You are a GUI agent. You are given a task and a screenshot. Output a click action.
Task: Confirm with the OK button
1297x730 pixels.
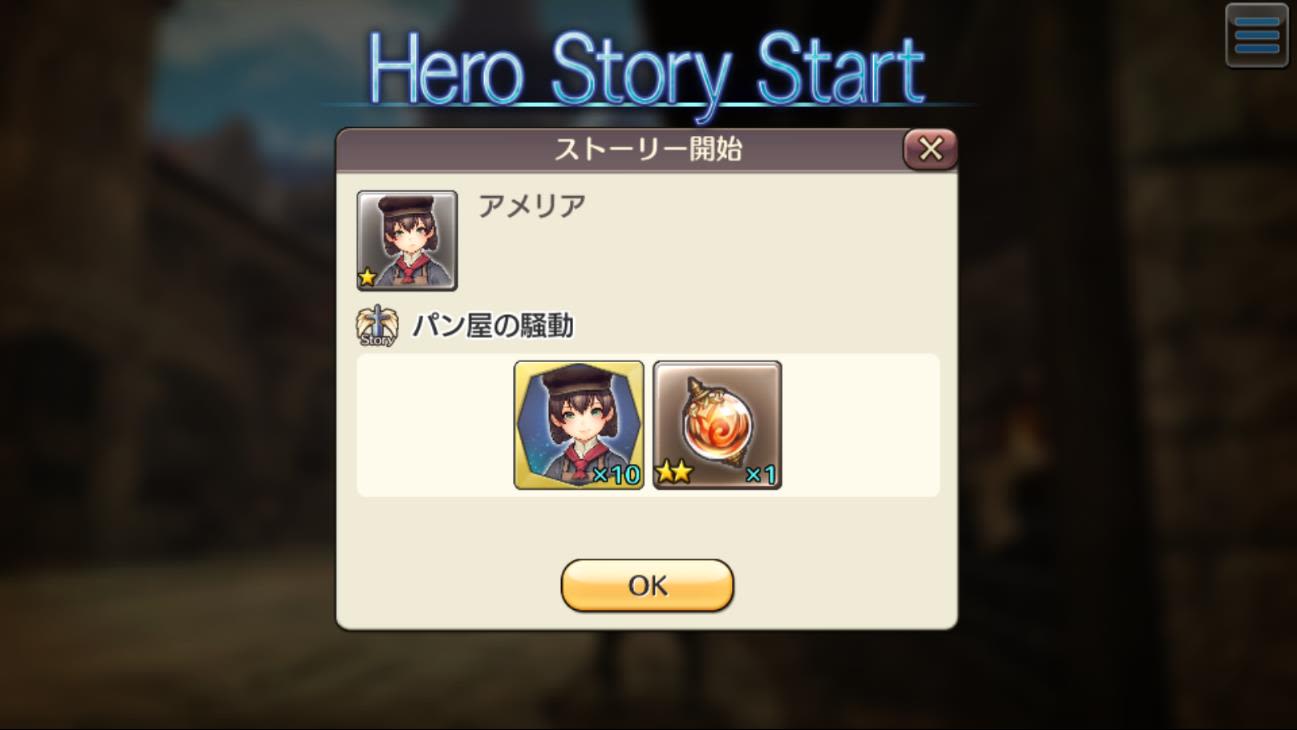(x=647, y=585)
